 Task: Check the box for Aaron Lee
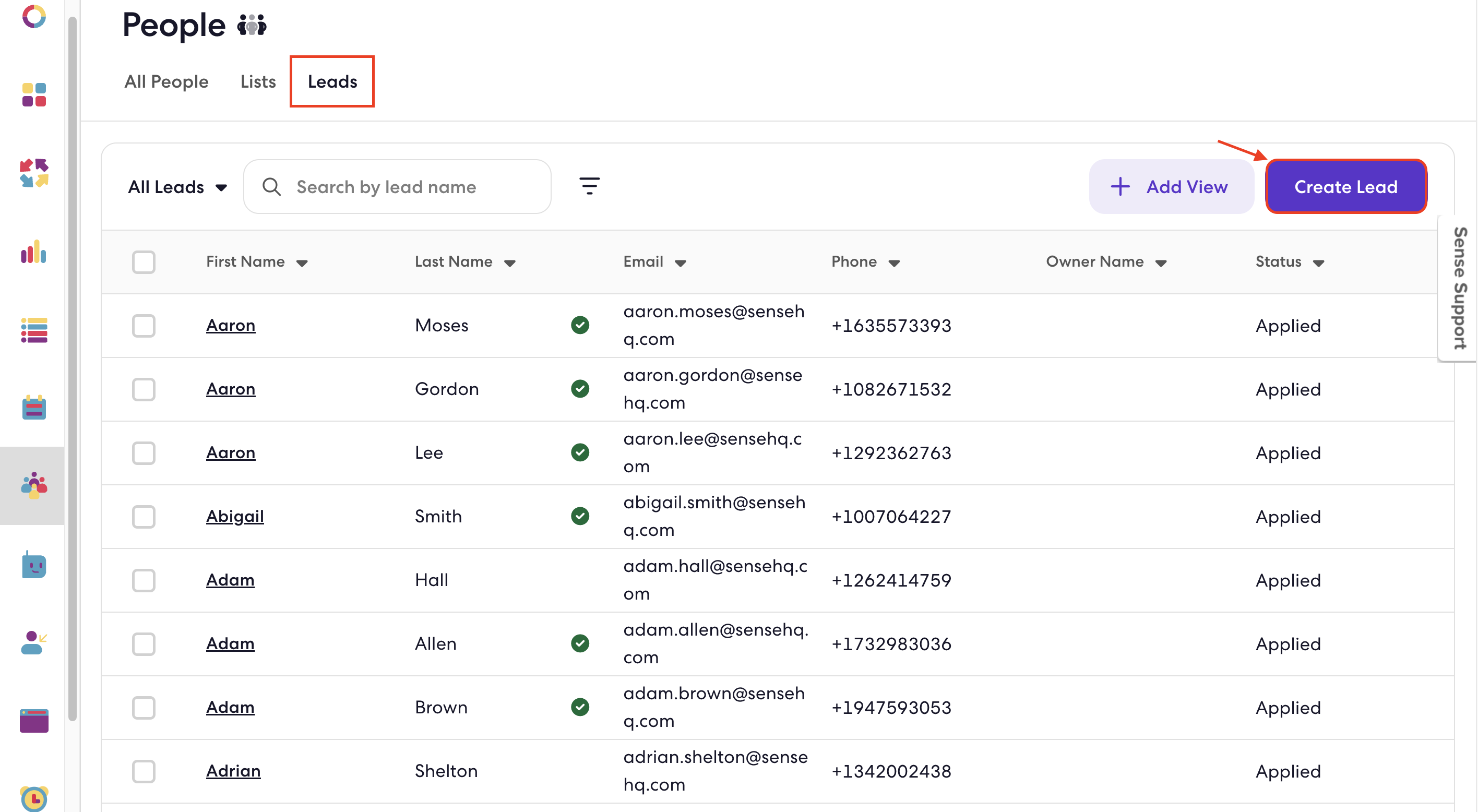pyautogui.click(x=144, y=453)
